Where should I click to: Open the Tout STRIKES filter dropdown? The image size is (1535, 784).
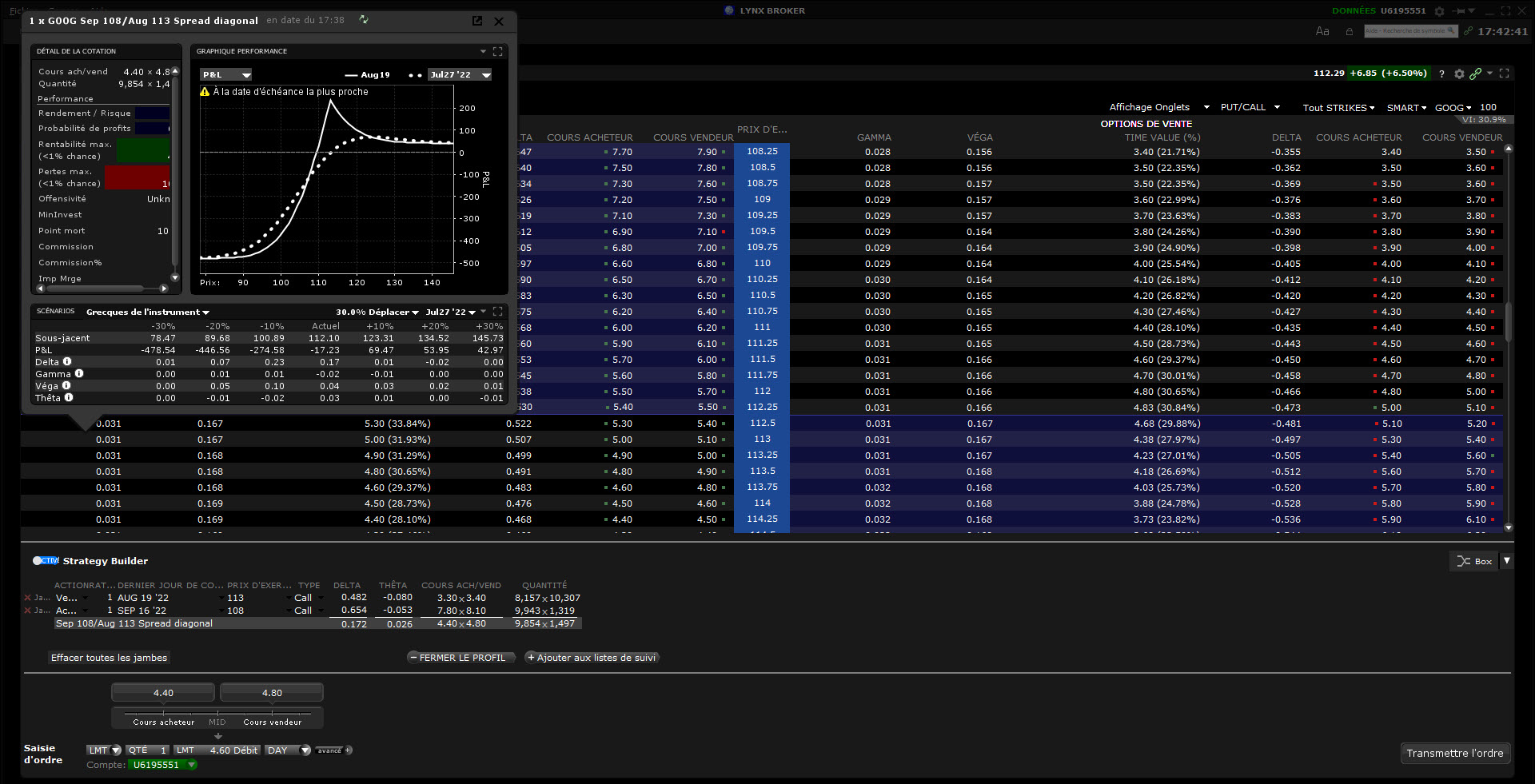(x=1338, y=108)
